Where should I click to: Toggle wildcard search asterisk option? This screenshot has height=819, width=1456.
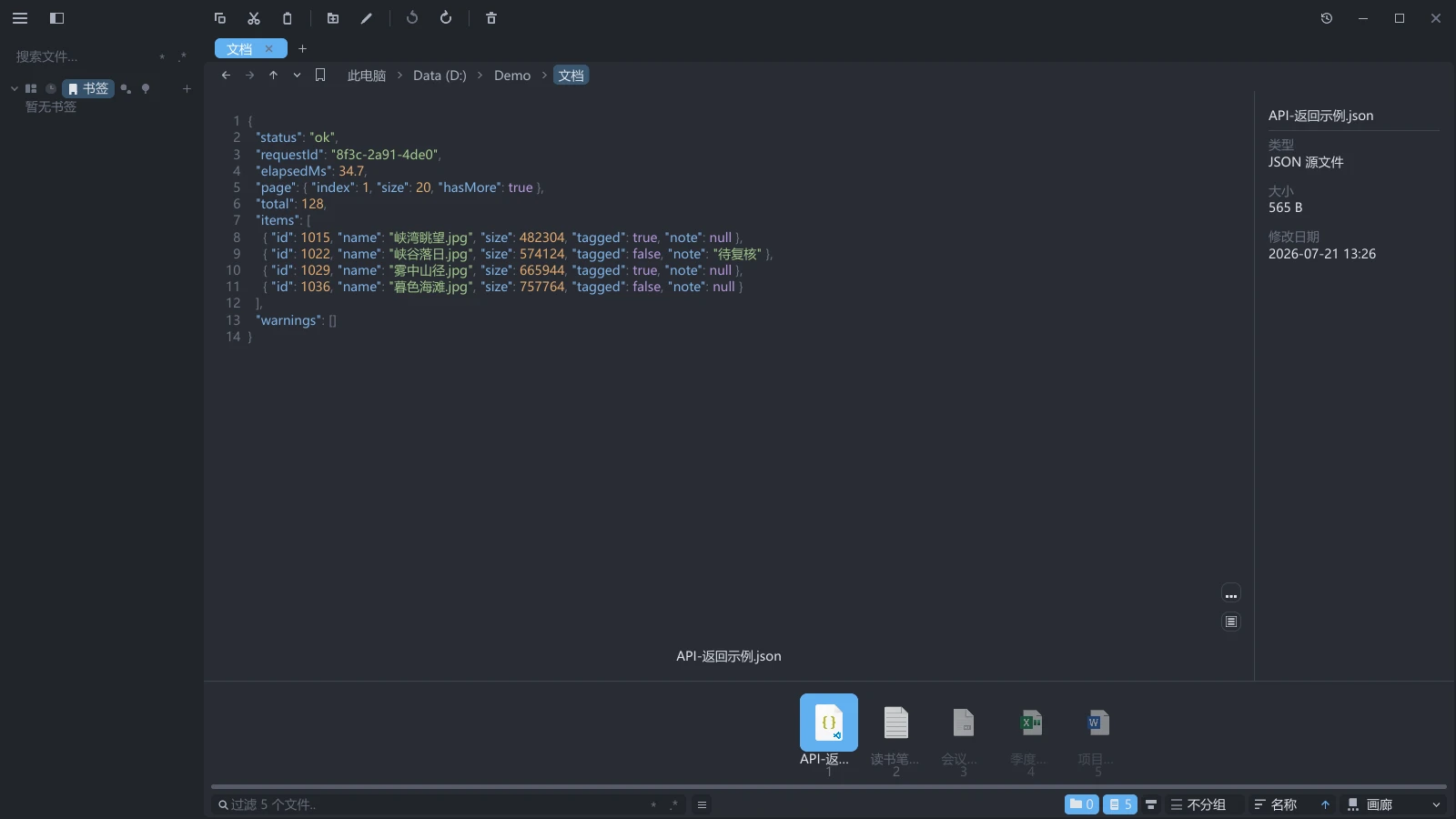(x=162, y=57)
